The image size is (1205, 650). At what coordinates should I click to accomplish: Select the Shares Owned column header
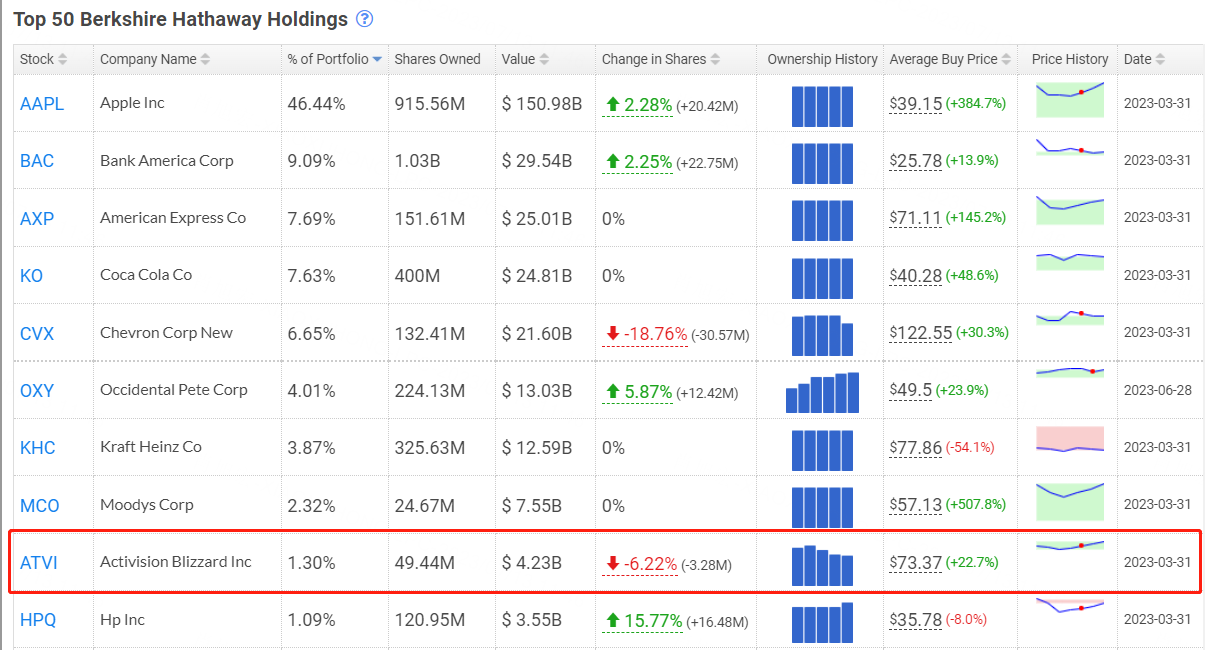(437, 59)
